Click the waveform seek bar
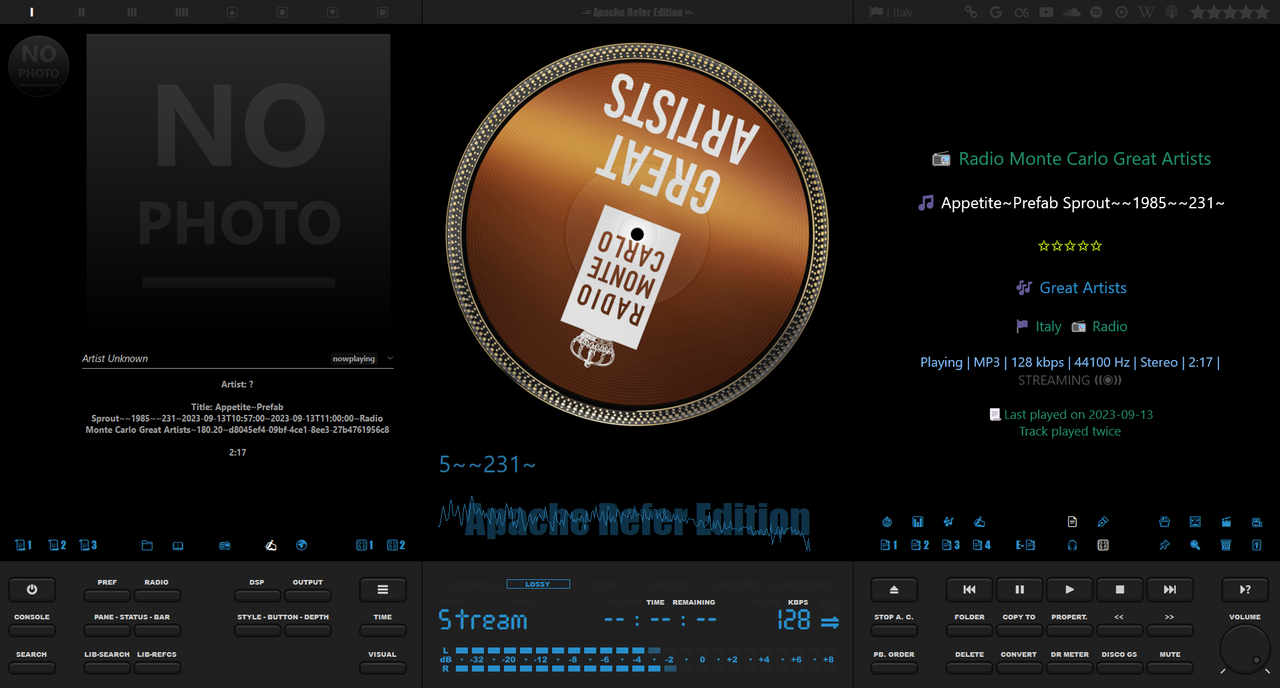Image resolution: width=1280 pixels, height=688 pixels. tap(625, 522)
